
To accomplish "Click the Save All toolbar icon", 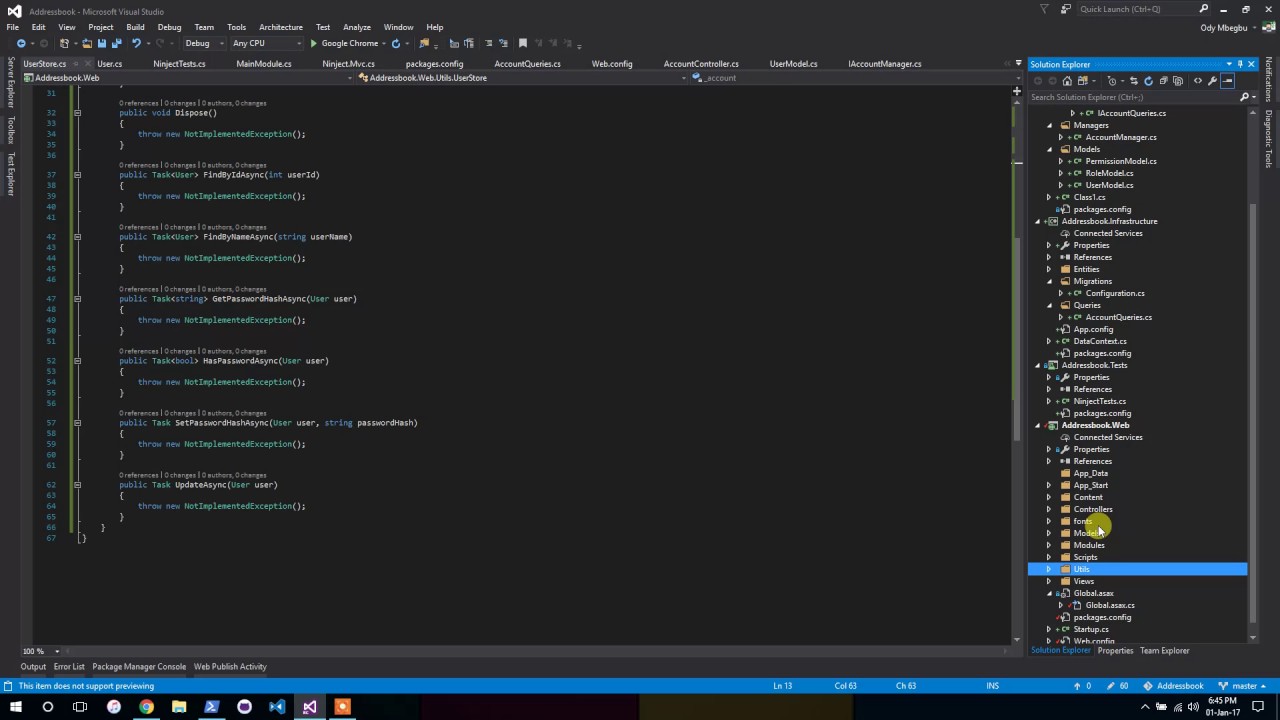I will (x=117, y=43).
